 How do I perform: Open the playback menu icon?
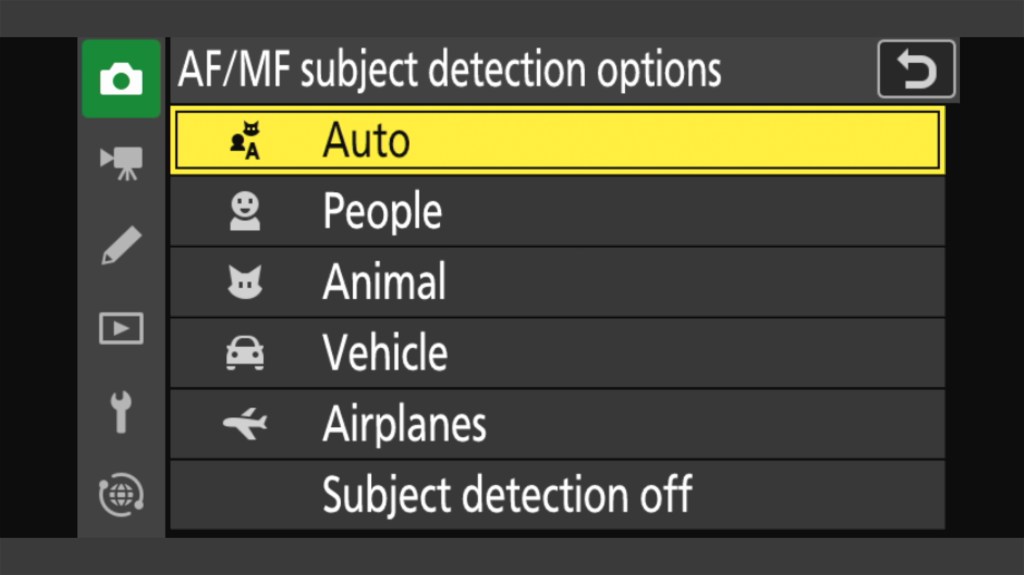tap(121, 329)
